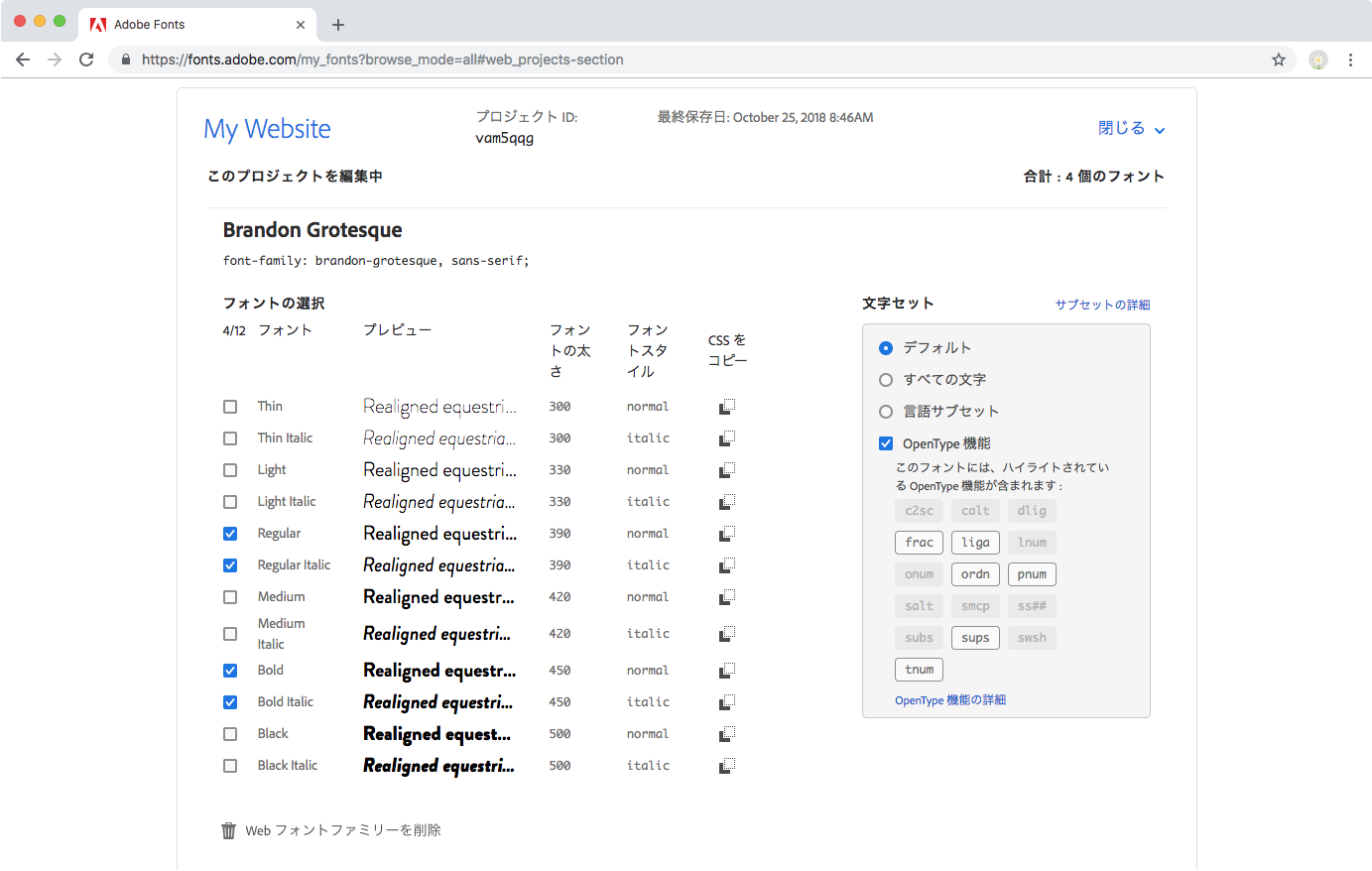The height and width of the screenshot is (871, 1372).
Task: Copy CSS for the Medium font
Action: point(727,597)
